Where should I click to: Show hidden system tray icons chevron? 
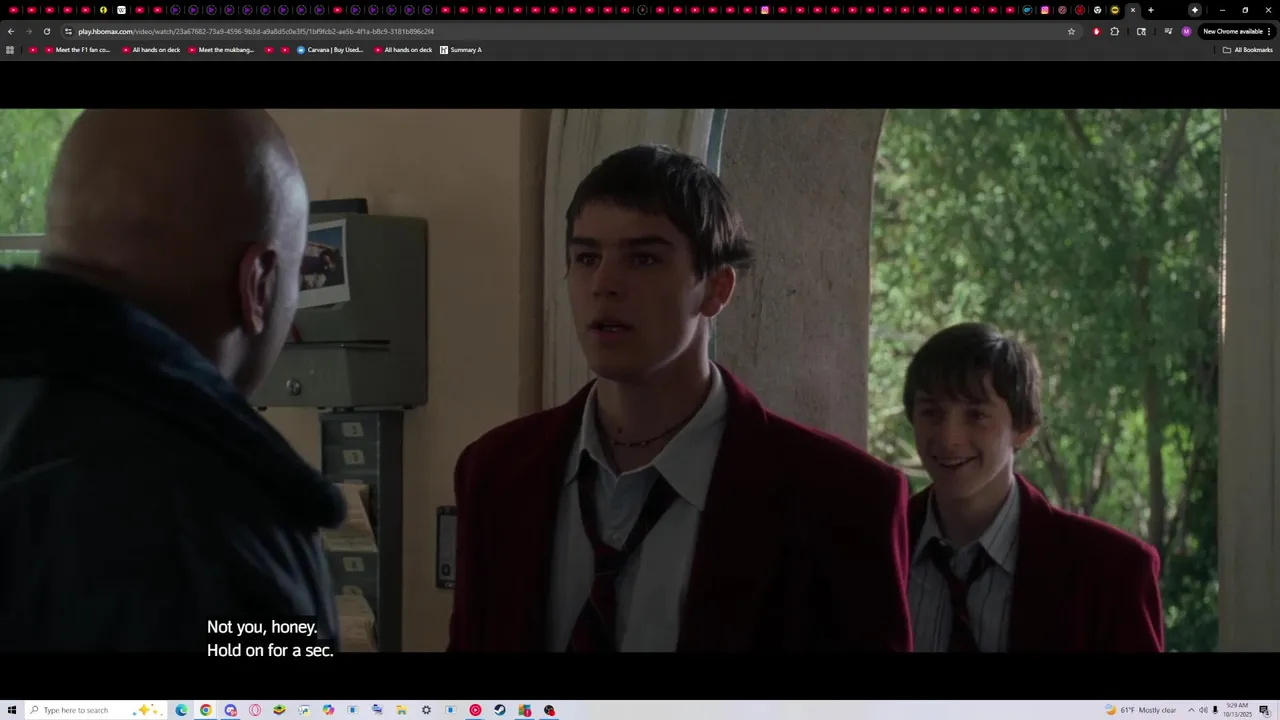coord(1191,710)
